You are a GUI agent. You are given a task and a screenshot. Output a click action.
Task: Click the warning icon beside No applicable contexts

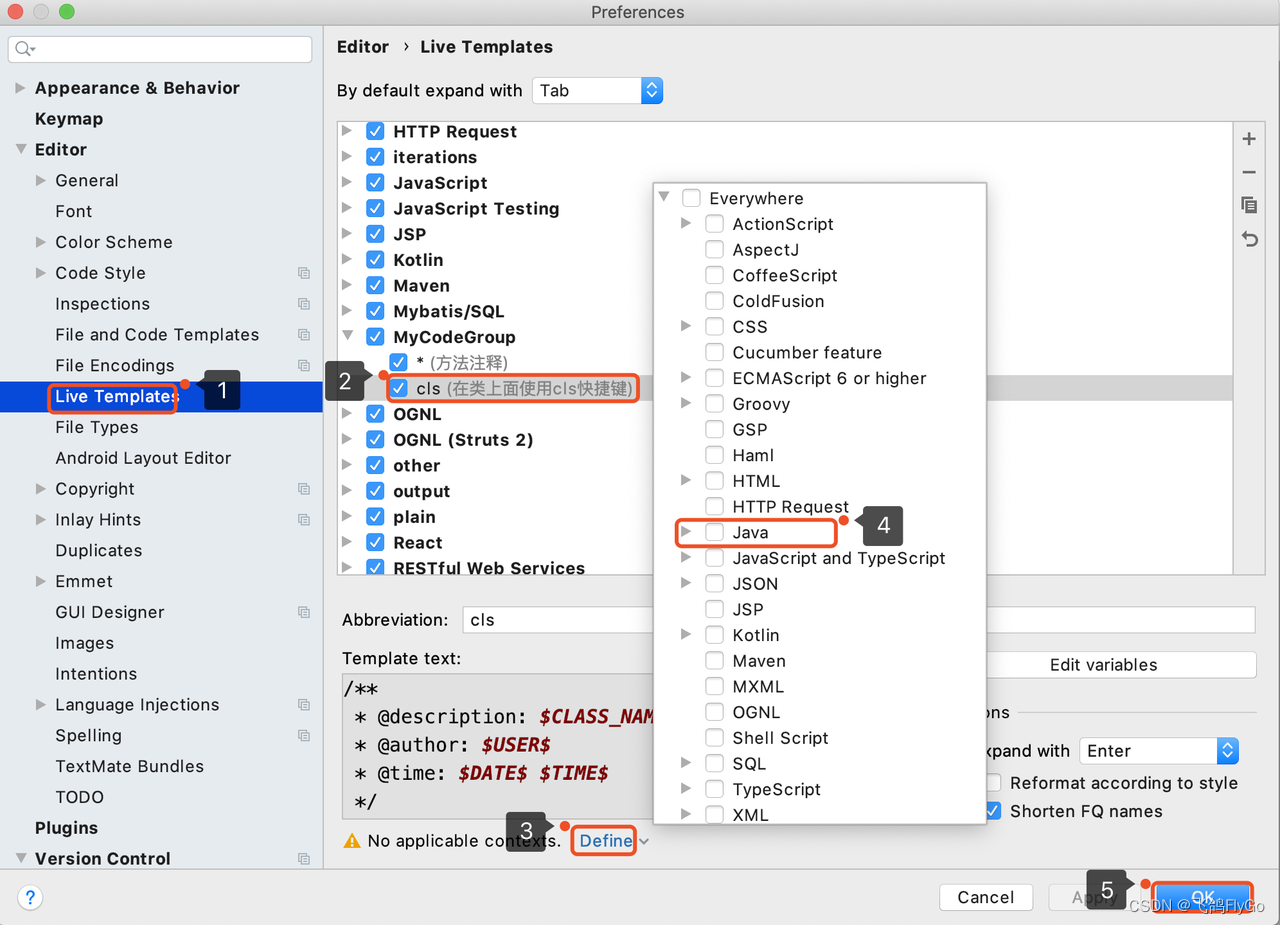point(351,841)
